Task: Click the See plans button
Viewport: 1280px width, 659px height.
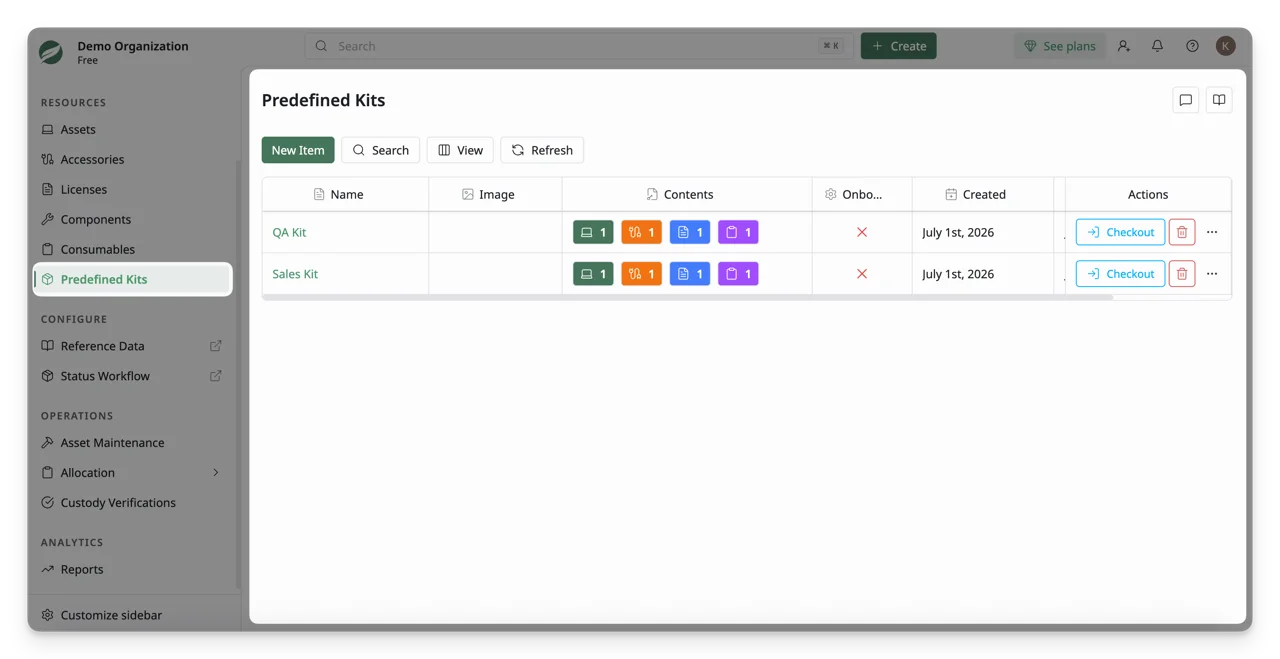Action: pos(1060,46)
